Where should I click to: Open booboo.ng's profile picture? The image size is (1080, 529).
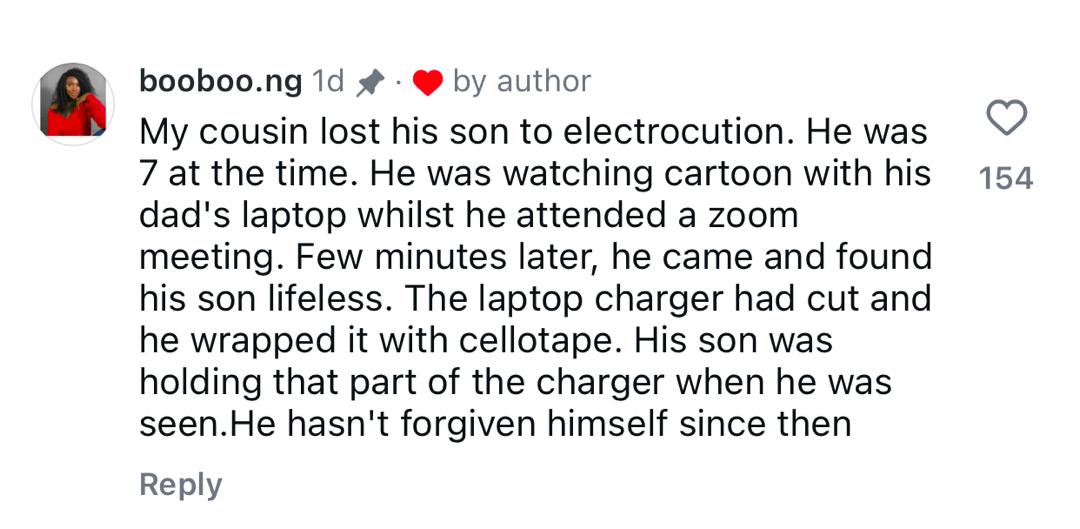73,104
